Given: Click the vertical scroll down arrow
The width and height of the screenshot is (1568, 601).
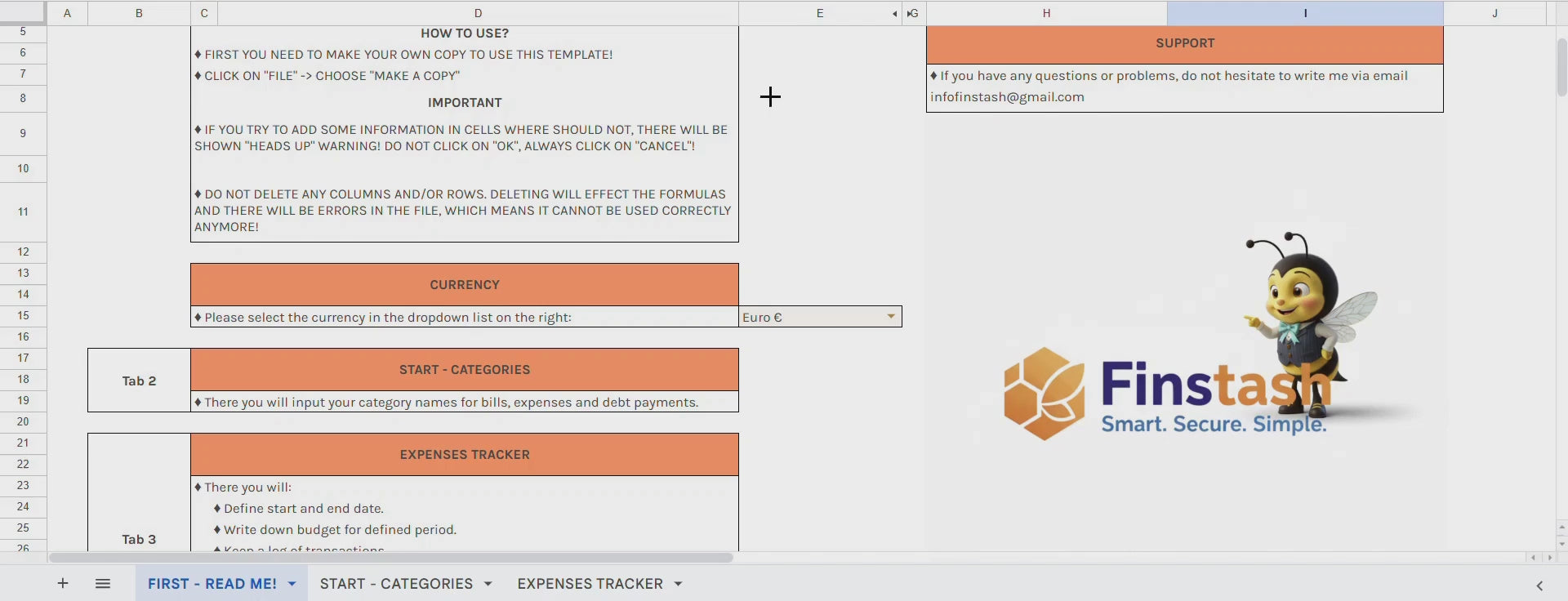Looking at the screenshot, I should pos(1561,544).
